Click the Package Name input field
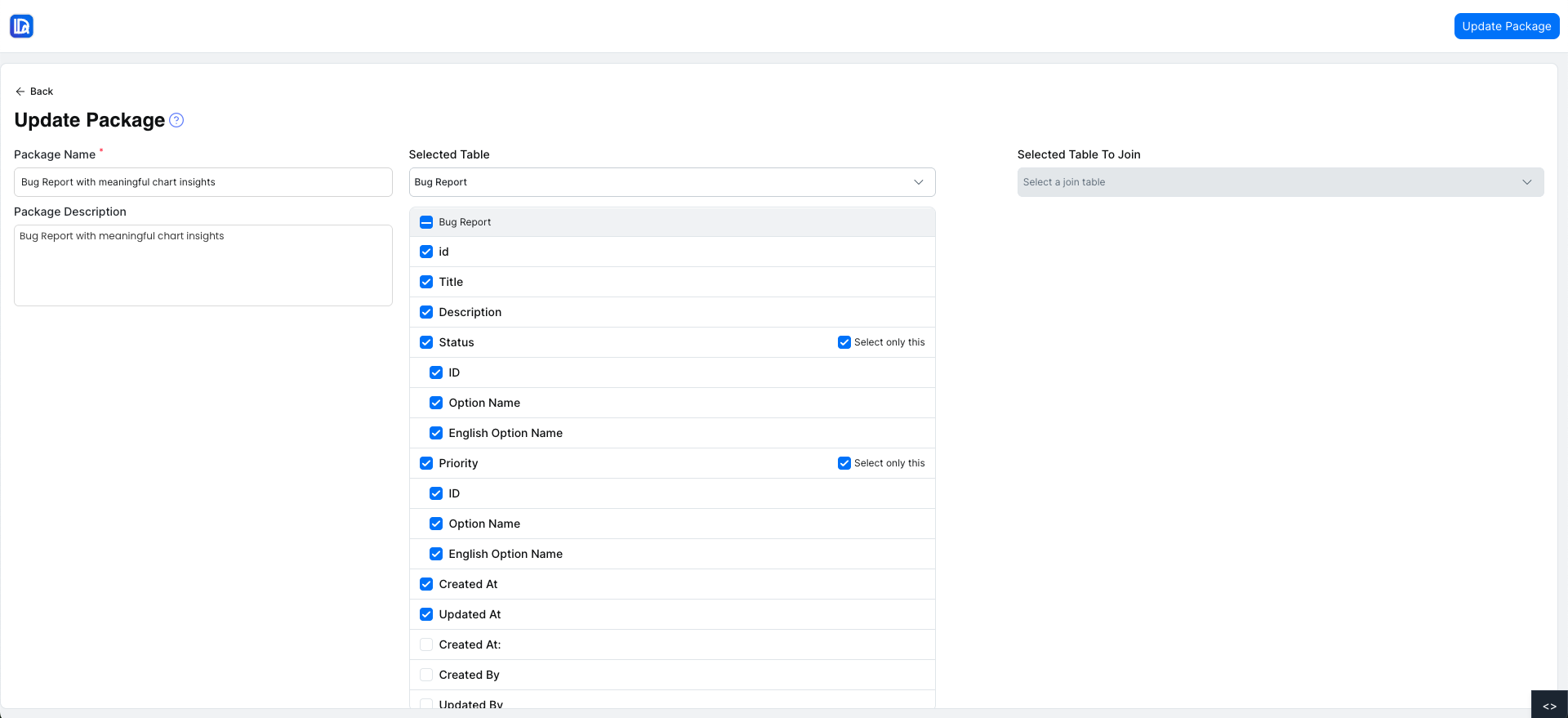The width and height of the screenshot is (1568, 718). point(203,182)
